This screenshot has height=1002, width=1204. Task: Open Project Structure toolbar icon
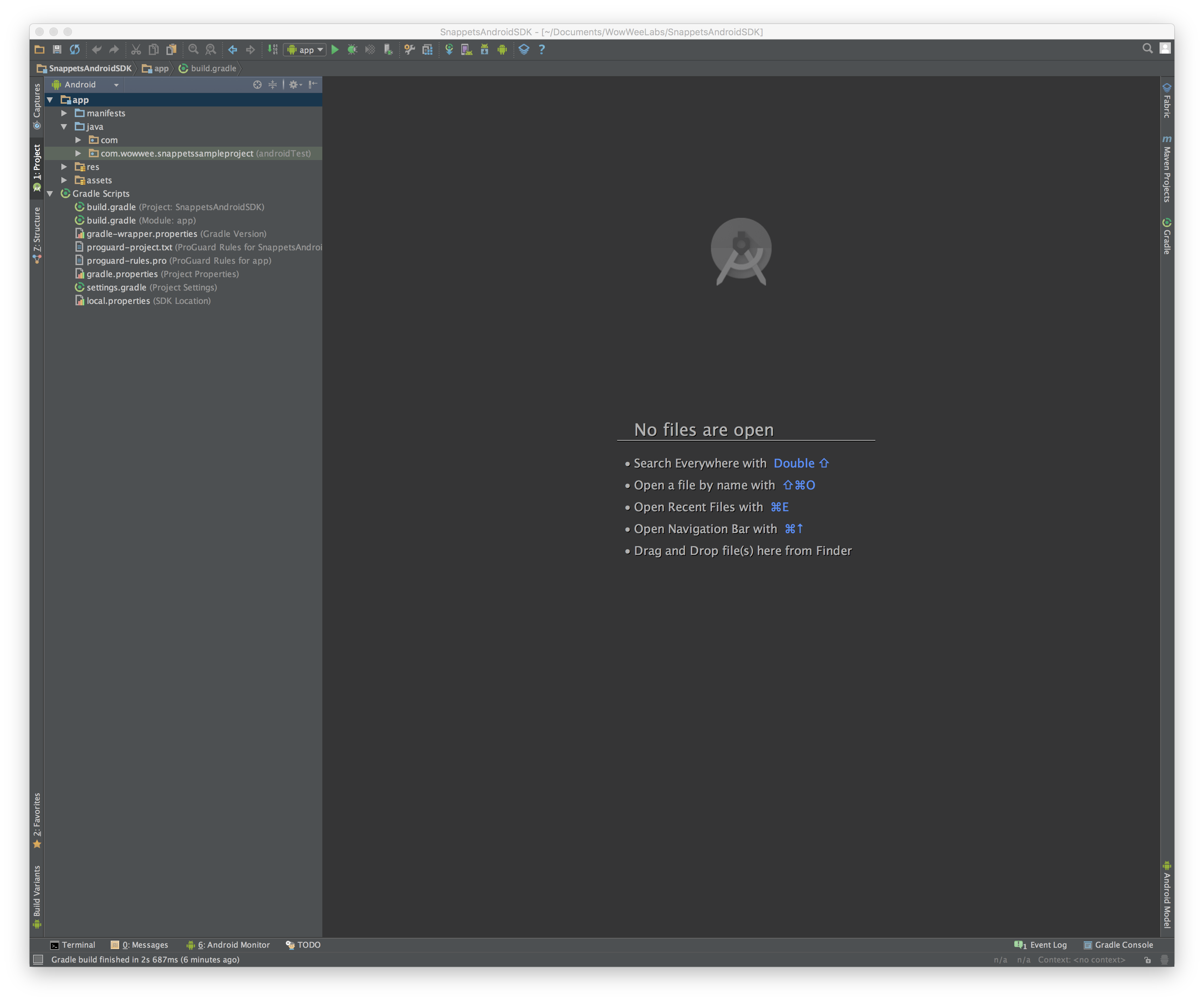(427, 50)
